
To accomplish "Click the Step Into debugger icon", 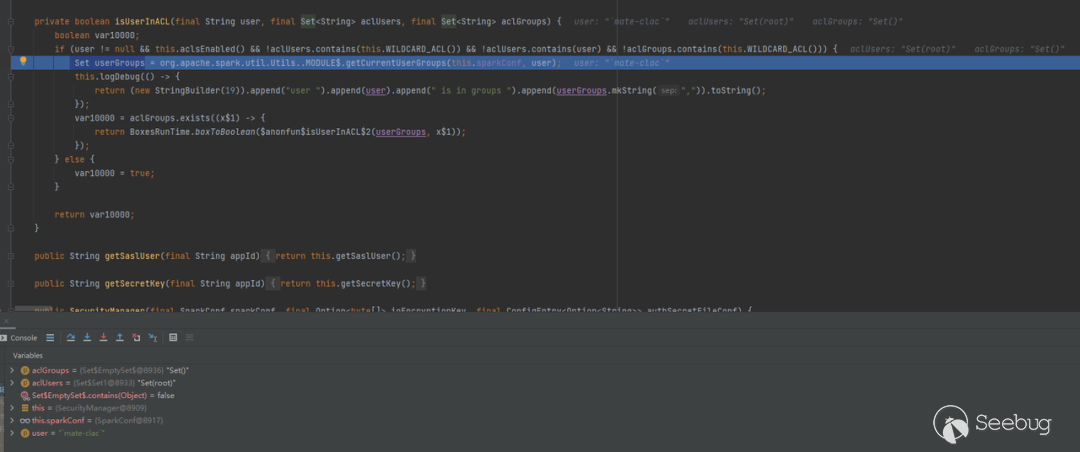I will [87, 338].
